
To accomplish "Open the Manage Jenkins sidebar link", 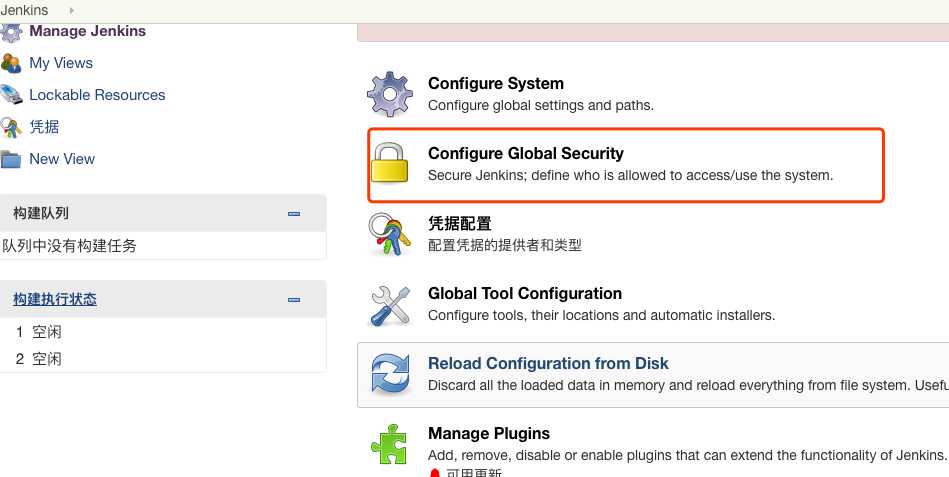I will 87,31.
